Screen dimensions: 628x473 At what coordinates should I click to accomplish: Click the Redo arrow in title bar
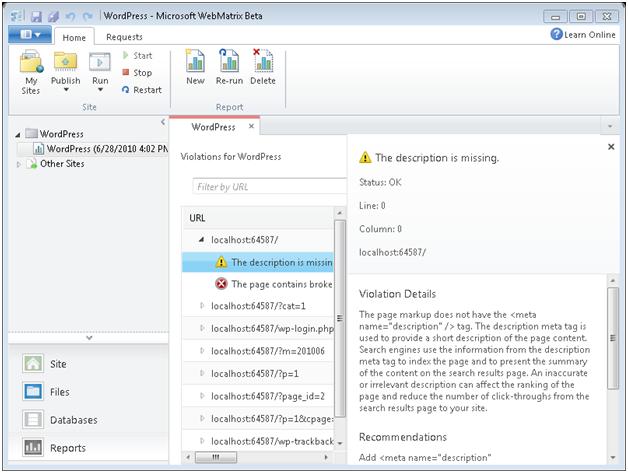[x=87, y=16]
